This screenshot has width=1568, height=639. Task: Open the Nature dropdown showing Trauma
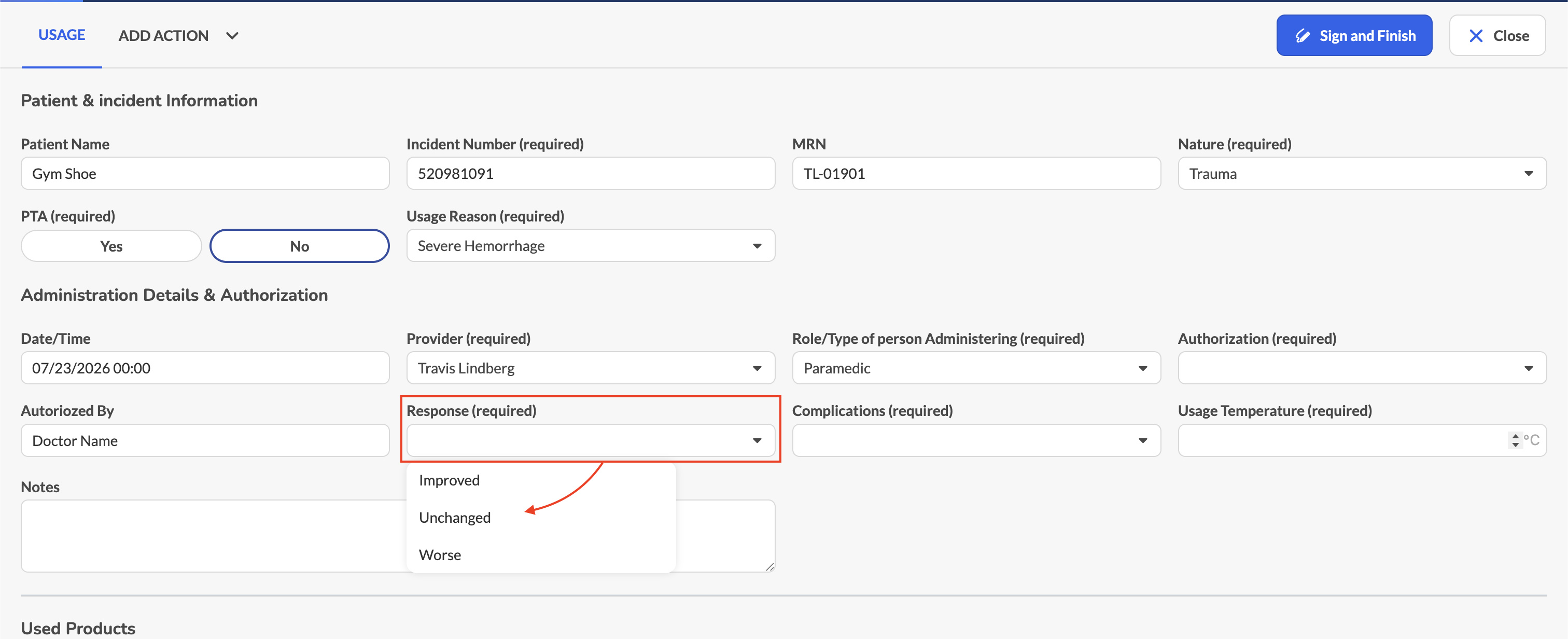pos(1362,174)
